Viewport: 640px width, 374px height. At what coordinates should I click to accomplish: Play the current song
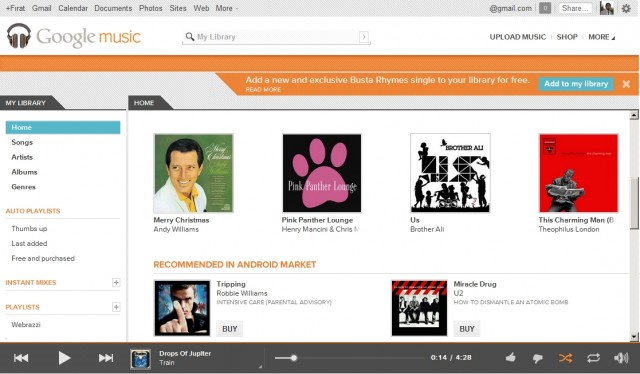coord(64,358)
